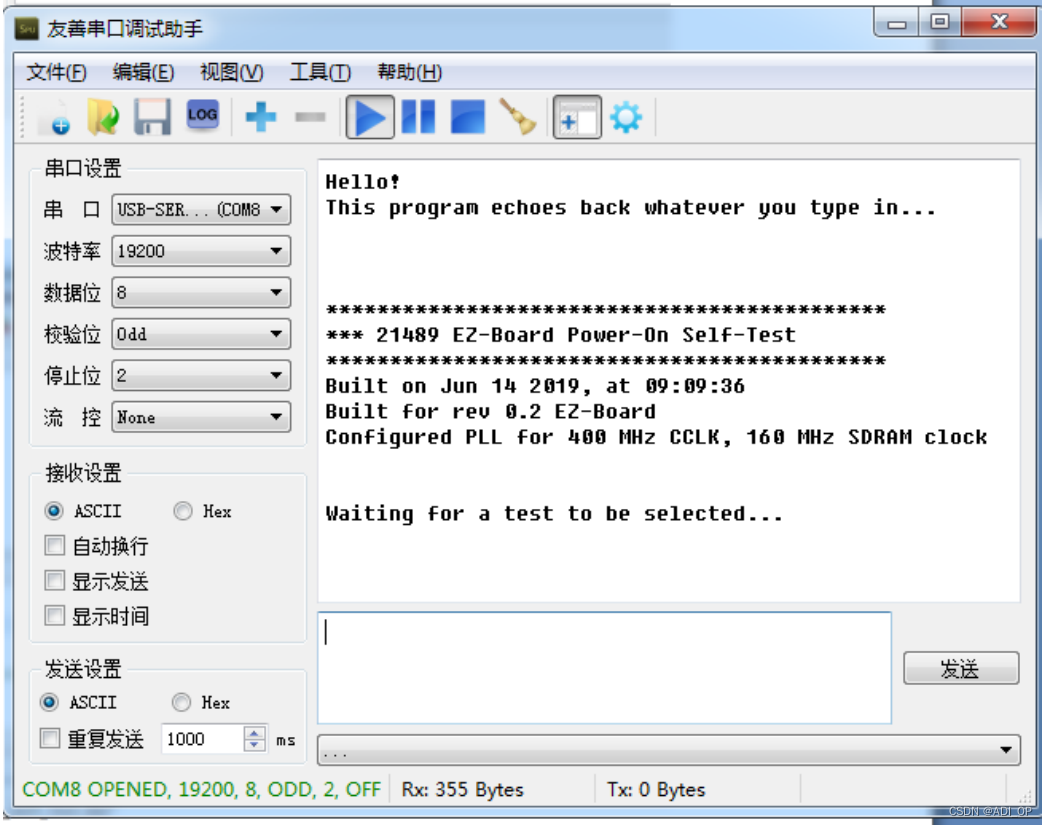
Task: Save data with the floppy disk icon
Action: coord(152,118)
